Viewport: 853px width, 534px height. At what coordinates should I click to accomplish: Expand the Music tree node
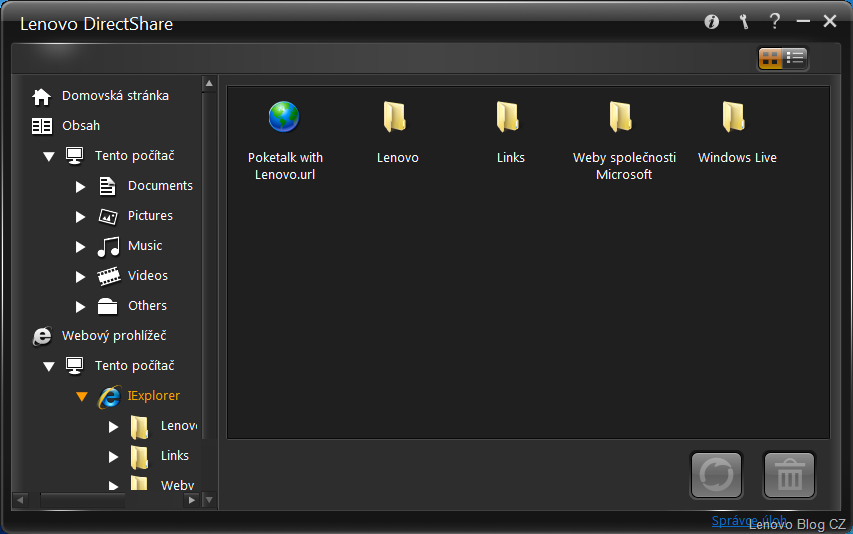coord(81,246)
